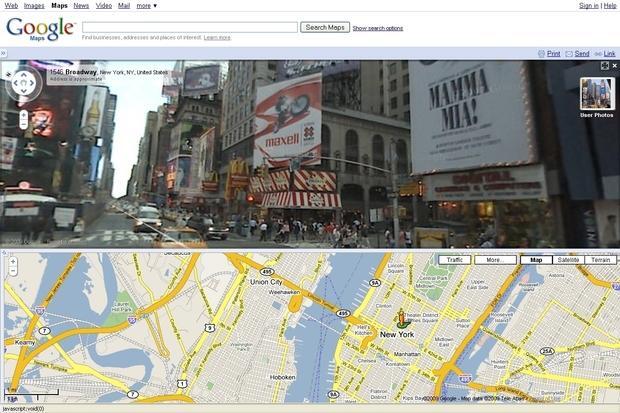The height and width of the screenshot is (413, 620).
Task: Pan Street View right with compass arrow
Action: [x=33, y=83]
